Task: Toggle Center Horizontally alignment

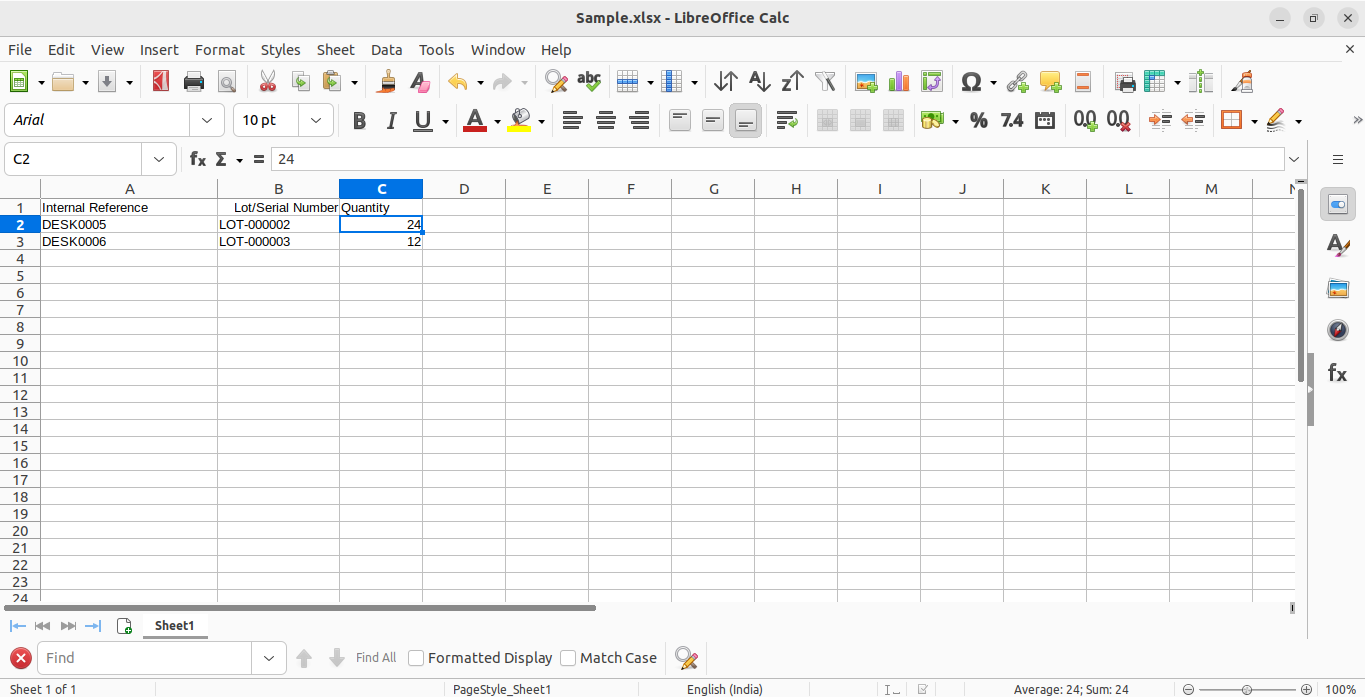Action: pyautogui.click(x=606, y=120)
